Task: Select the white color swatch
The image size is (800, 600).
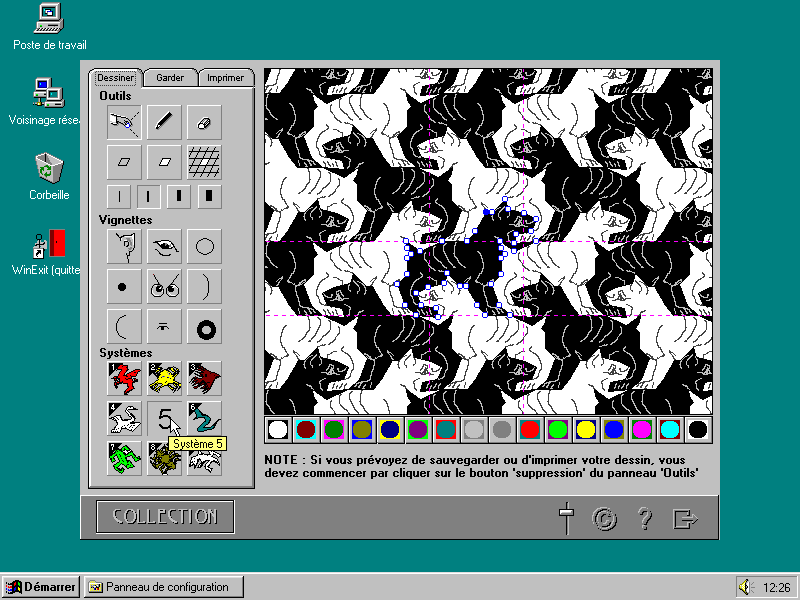Action: [278, 430]
